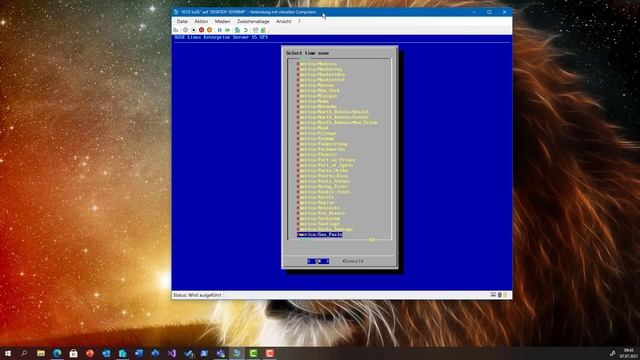The width and height of the screenshot is (640, 360).
Task: Open Windows taskbar search
Action: click(x=24, y=353)
